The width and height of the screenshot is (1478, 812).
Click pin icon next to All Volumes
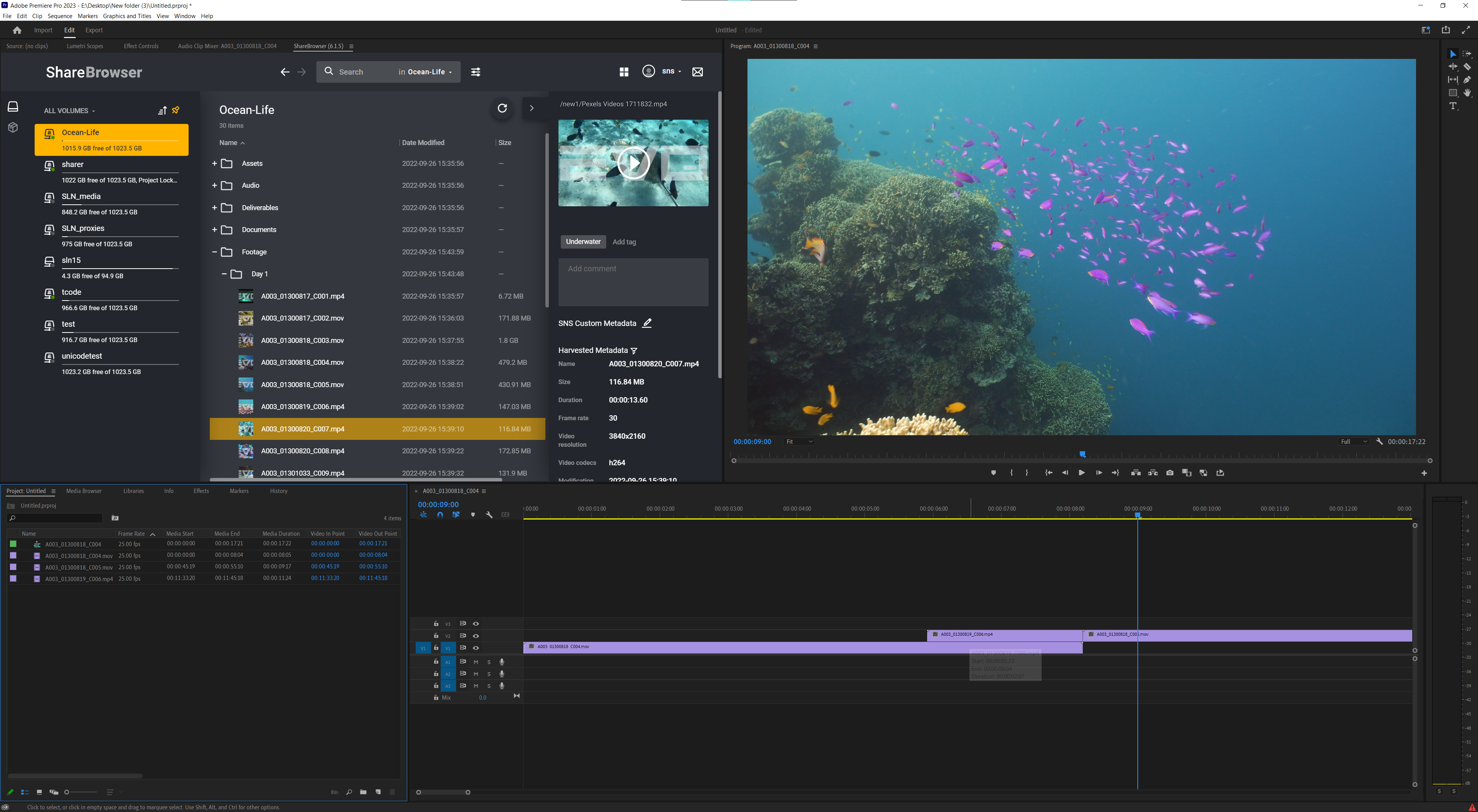[176, 110]
